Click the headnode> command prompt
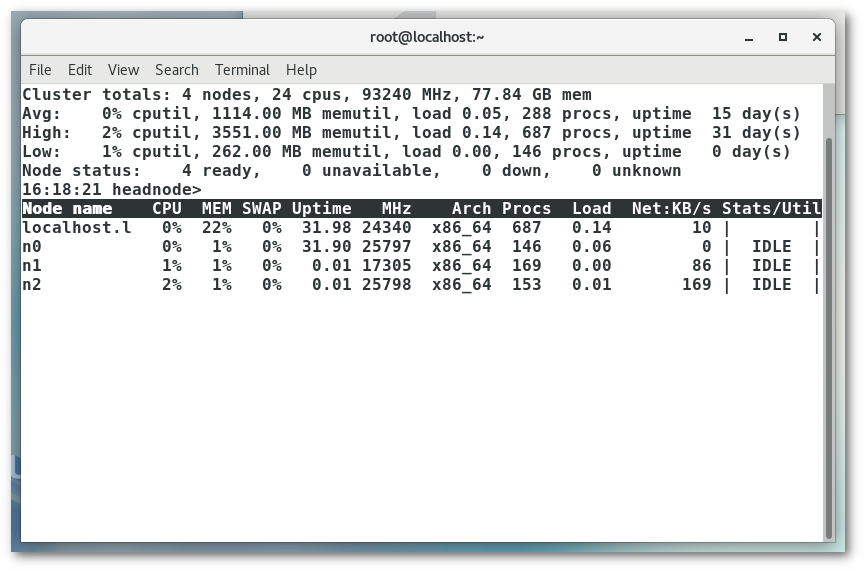 pos(156,190)
